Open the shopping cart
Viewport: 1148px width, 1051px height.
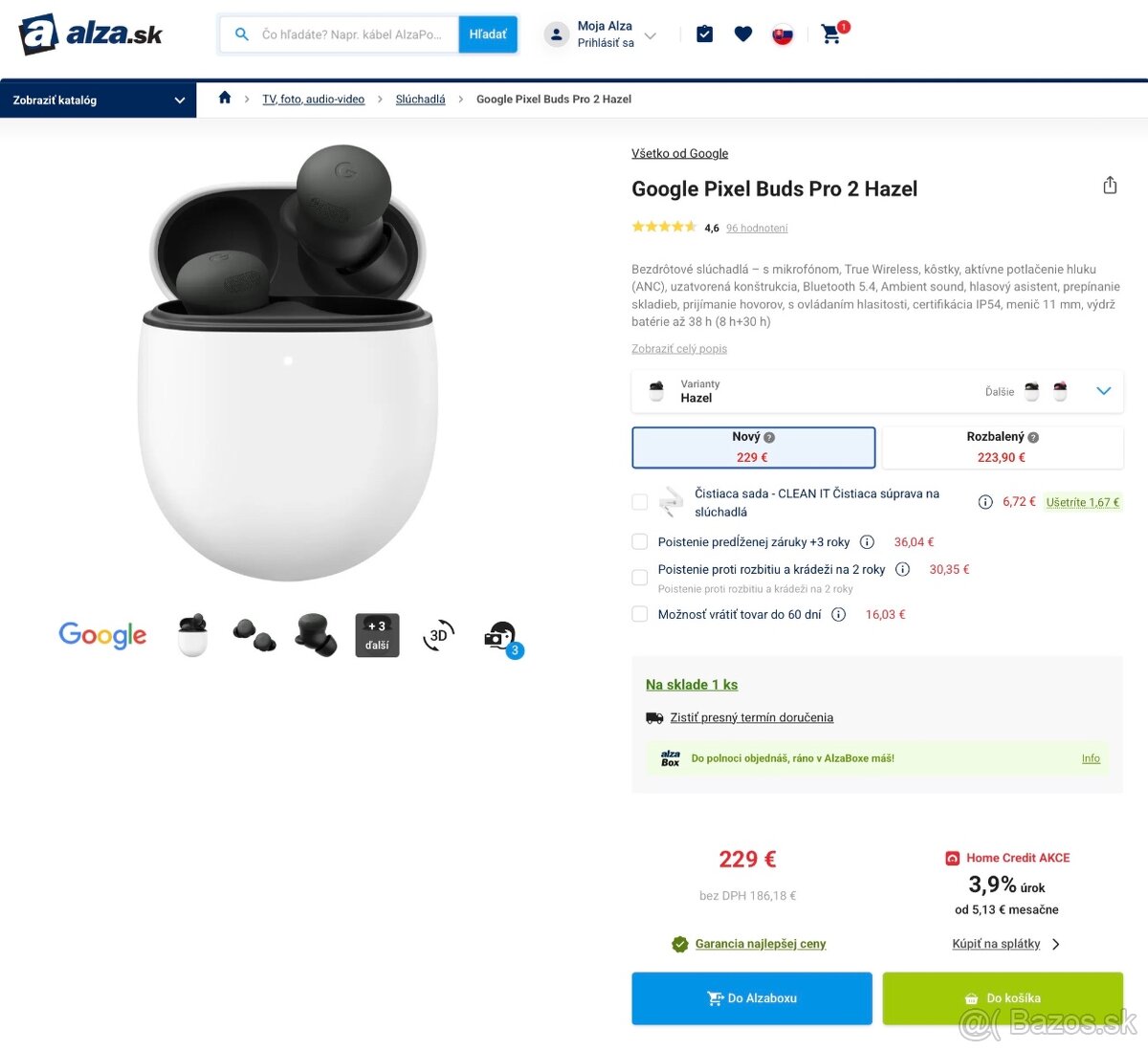coord(831,33)
